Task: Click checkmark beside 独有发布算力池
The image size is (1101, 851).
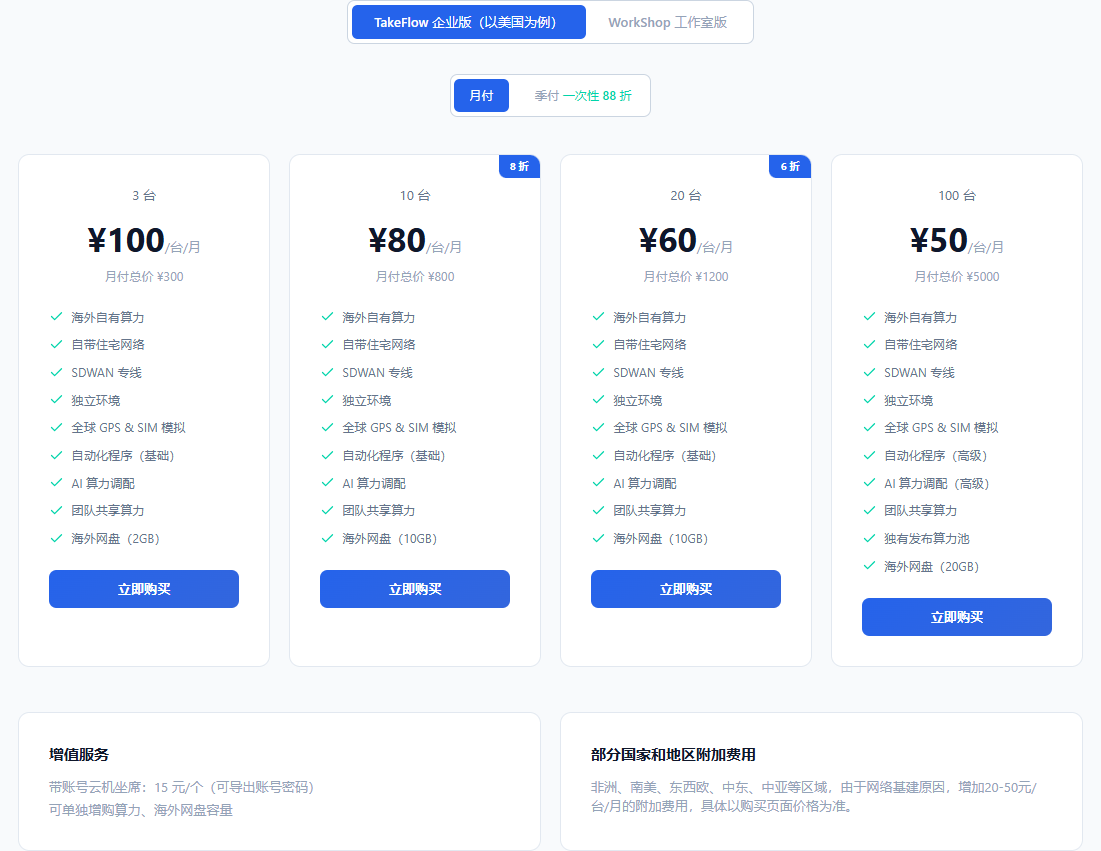Action: (x=869, y=538)
